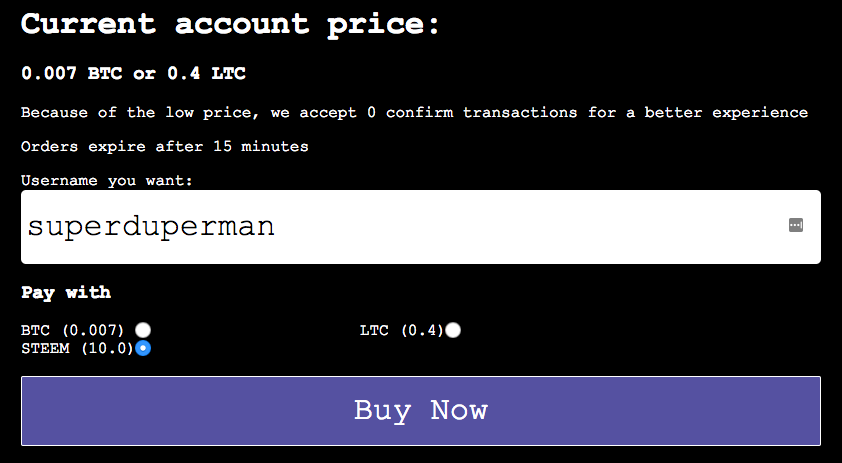The height and width of the screenshot is (463, 842).
Task: Select the STEEM (10.0) radio button
Action: pos(143,348)
